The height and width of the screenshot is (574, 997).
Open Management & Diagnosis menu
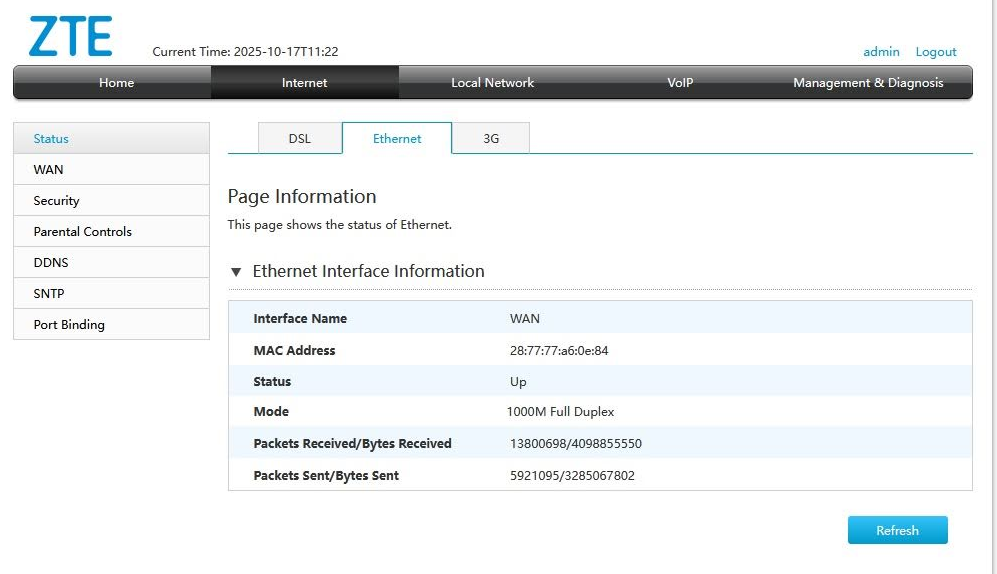(867, 83)
